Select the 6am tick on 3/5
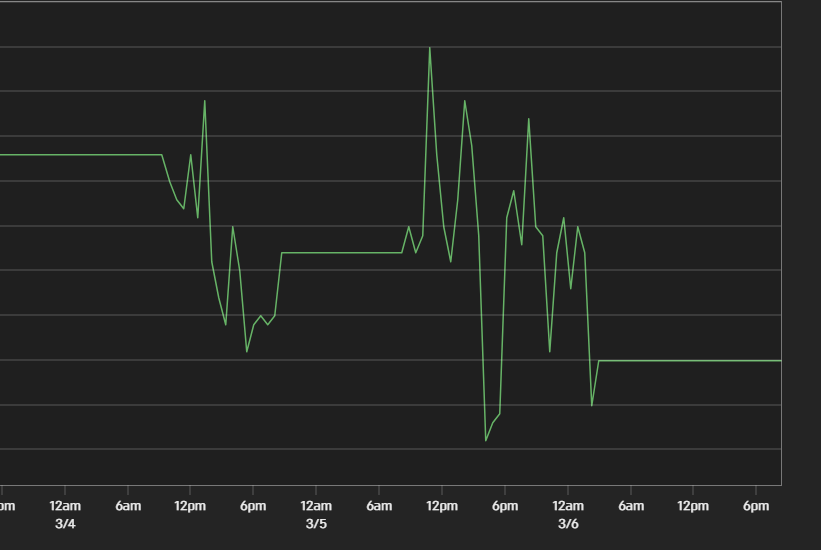This screenshot has height=550, width=821. [379, 506]
